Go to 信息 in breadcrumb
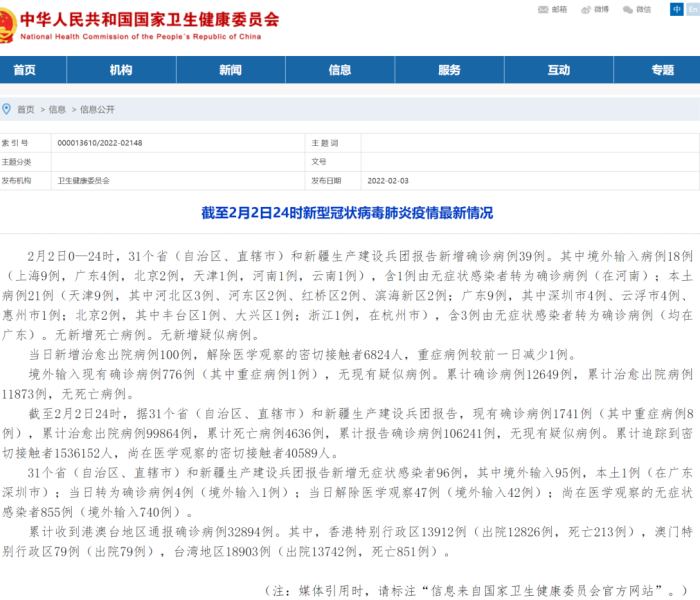 click(x=57, y=109)
